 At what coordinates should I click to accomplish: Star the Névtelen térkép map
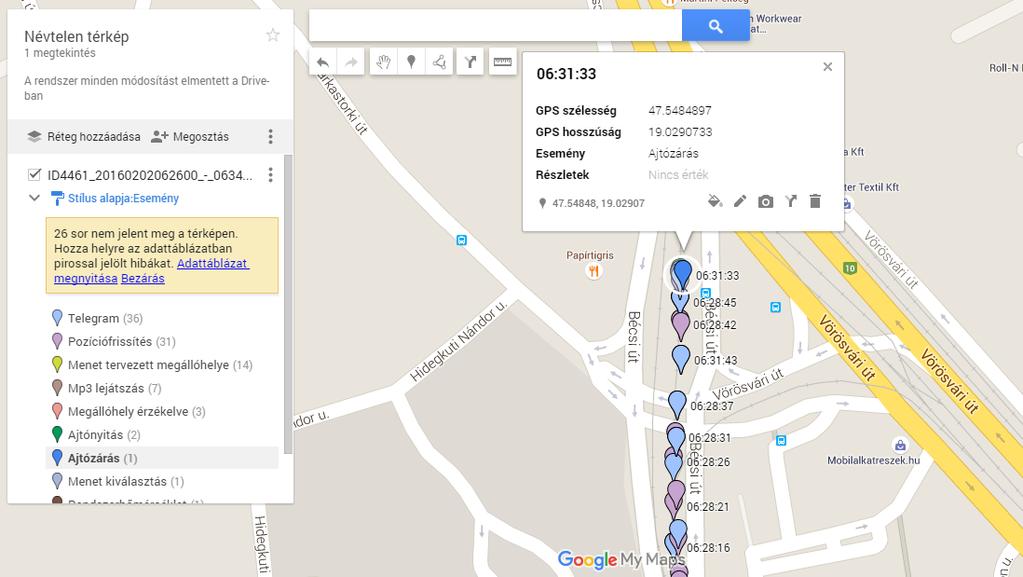click(x=273, y=35)
